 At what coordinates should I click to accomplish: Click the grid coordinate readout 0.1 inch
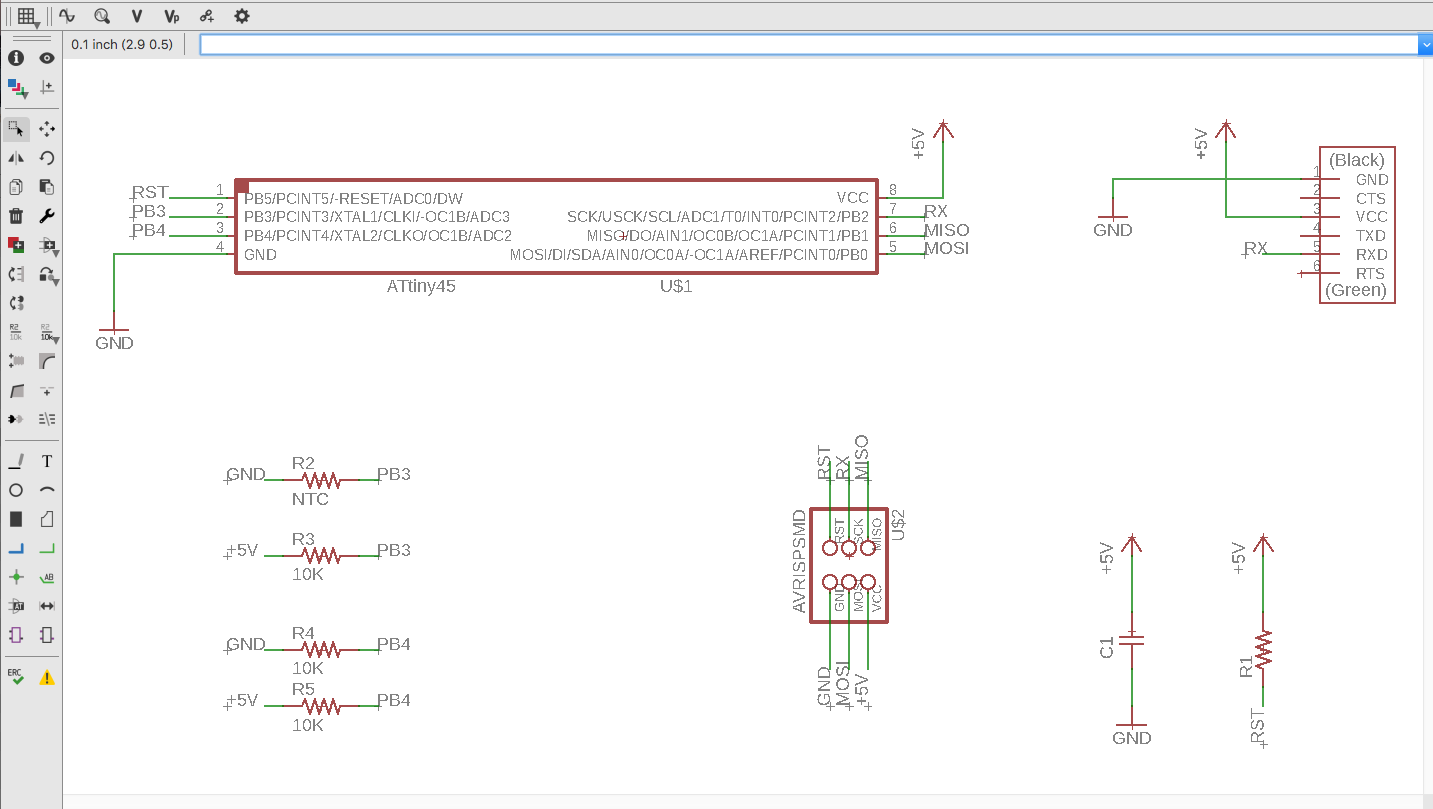[122, 45]
